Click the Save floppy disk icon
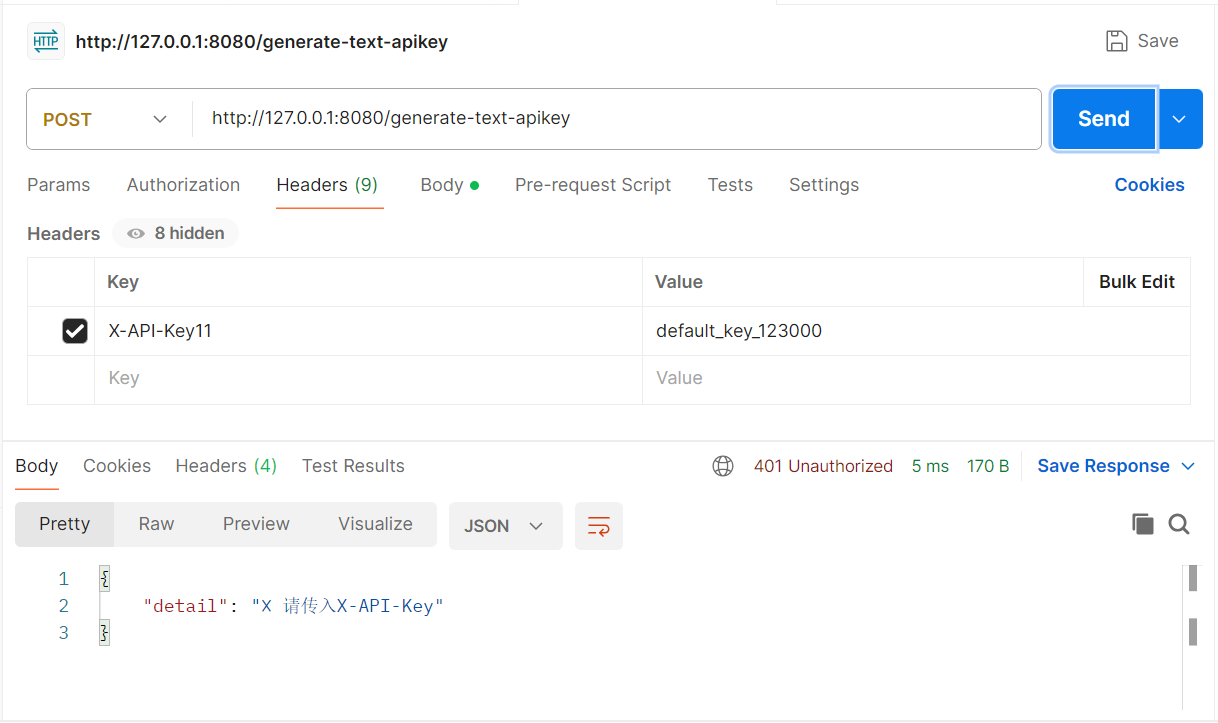The height and width of the screenshot is (723, 1218). 1116,41
